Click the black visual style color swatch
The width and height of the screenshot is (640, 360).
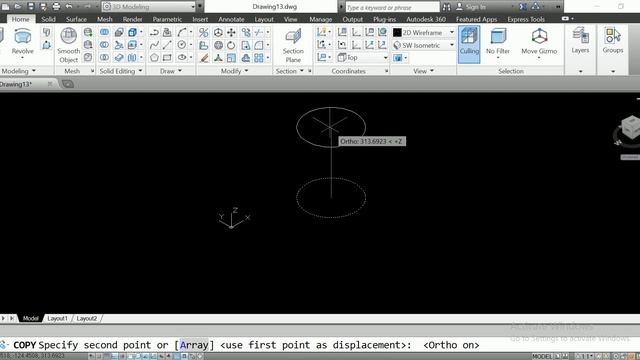tap(397, 32)
